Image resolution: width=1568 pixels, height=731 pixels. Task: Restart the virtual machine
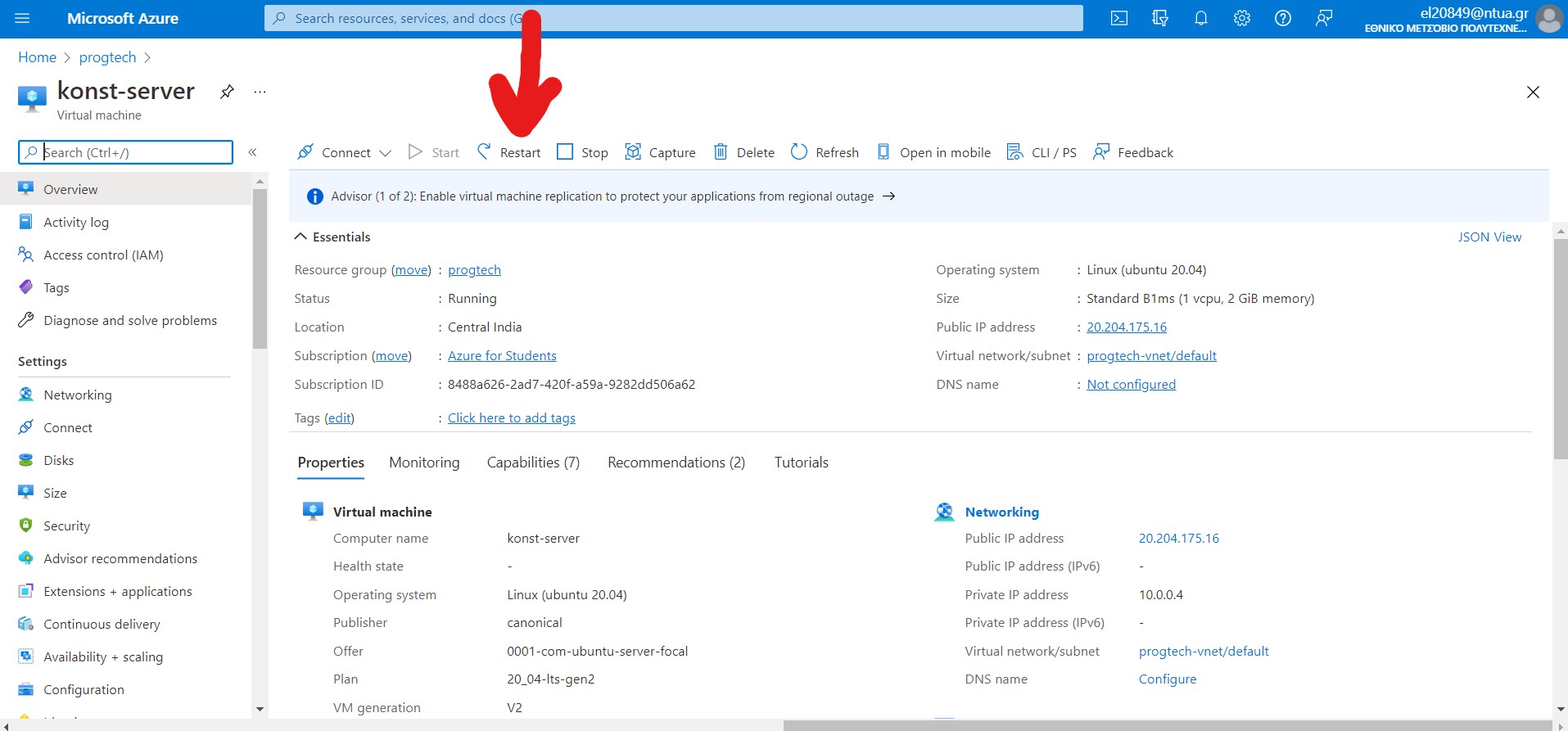point(508,152)
